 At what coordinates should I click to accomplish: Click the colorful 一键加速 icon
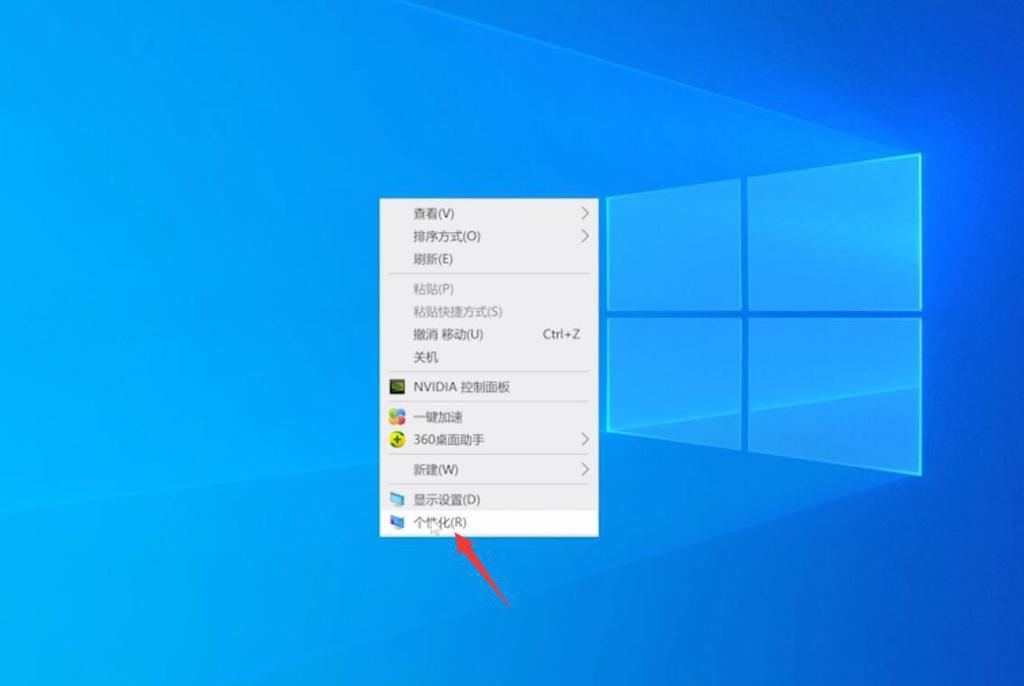coord(397,417)
